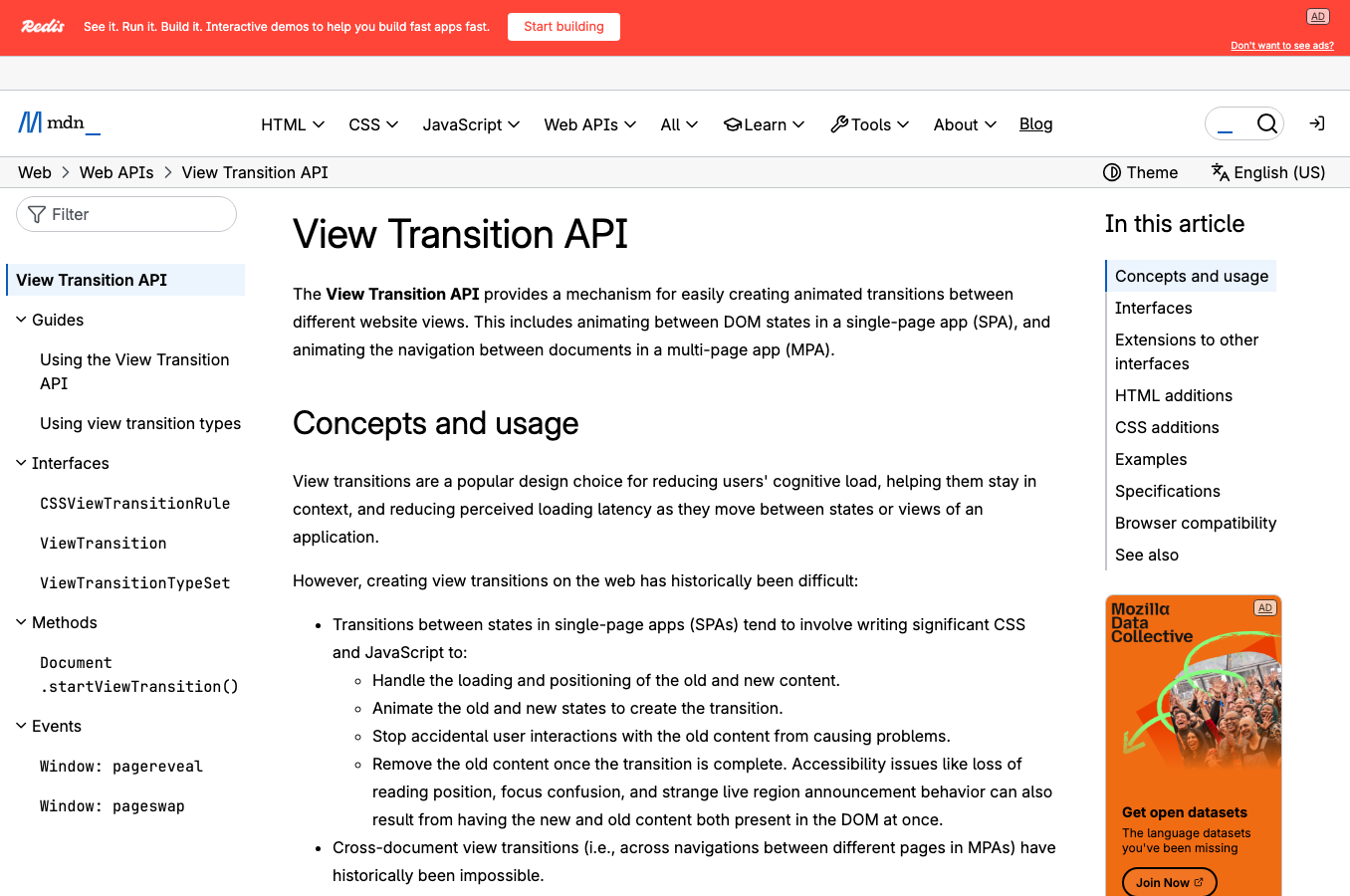Screen dimensions: 1350x896
Task: Click the language translation icon next to English (US)
Action: click(1220, 172)
